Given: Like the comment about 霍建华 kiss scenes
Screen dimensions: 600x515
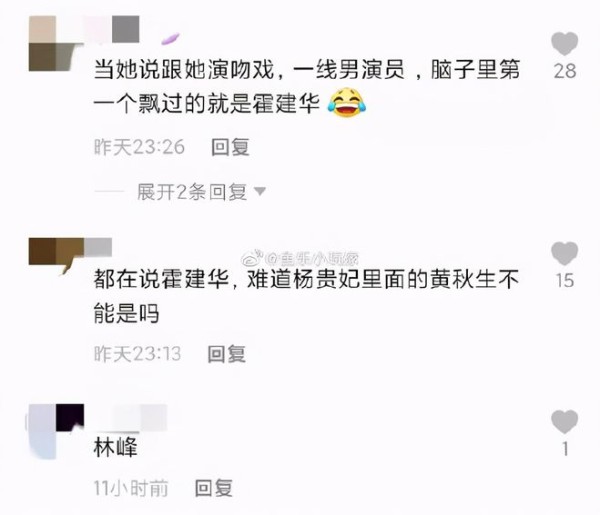Looking at the screenshot, I should tap(564, 43).
